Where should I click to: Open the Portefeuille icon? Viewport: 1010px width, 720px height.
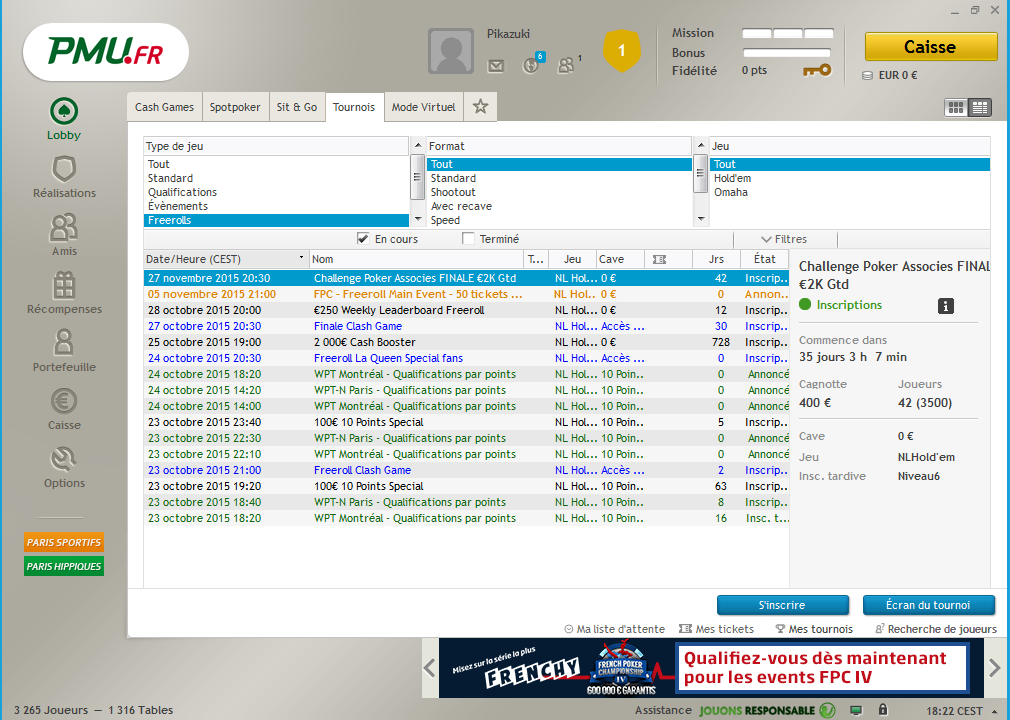pos(64,343)
